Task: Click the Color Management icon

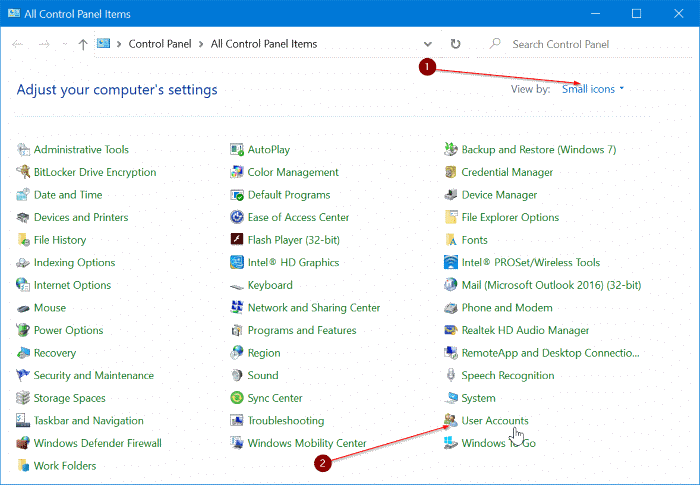Action: 237,172
